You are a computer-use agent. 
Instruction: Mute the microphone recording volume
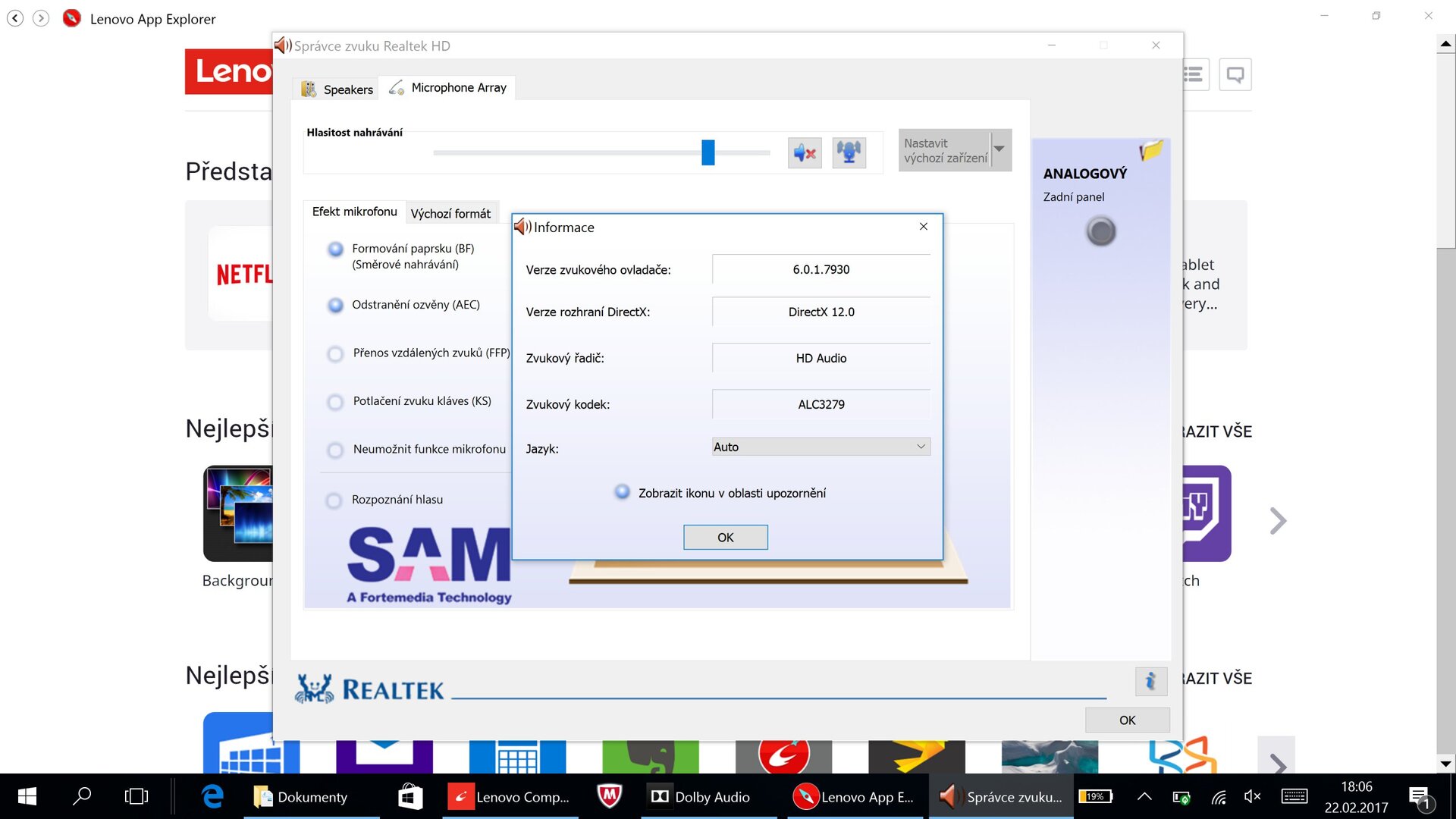[804, 152]
